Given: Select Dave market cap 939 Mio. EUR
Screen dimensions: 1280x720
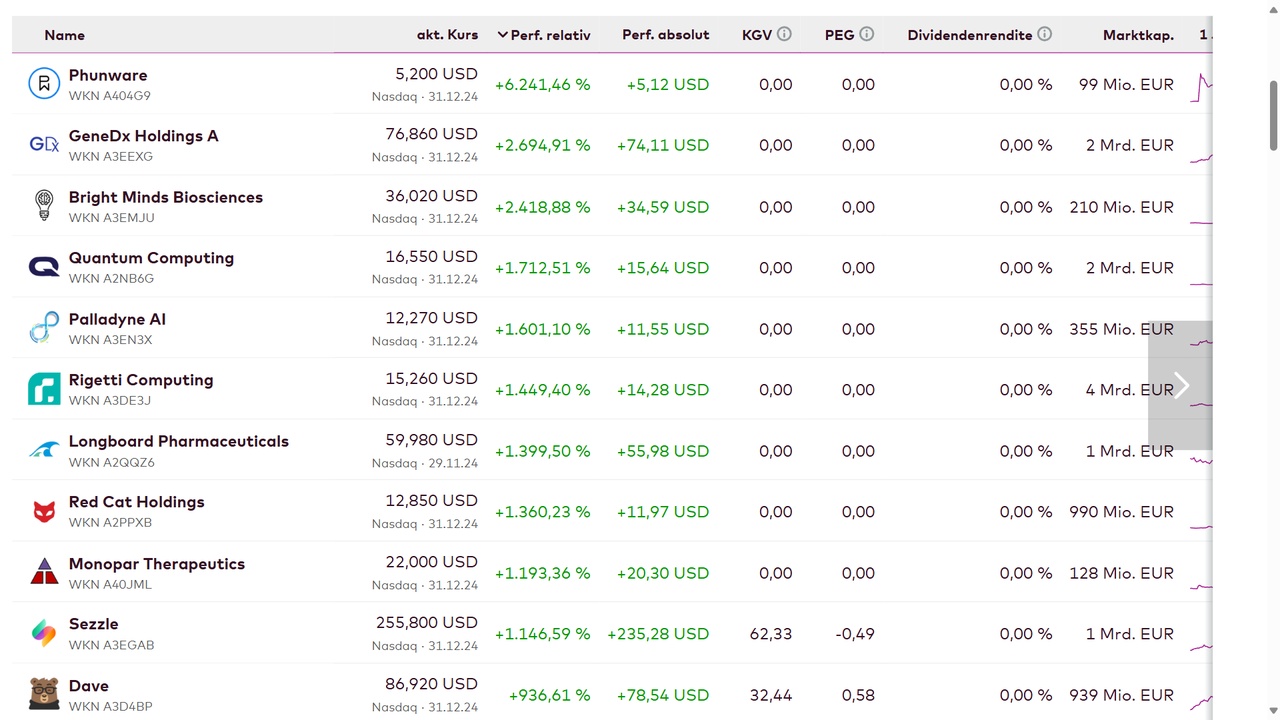Looking at the screenshot, I should click(x=1121, y=695).
